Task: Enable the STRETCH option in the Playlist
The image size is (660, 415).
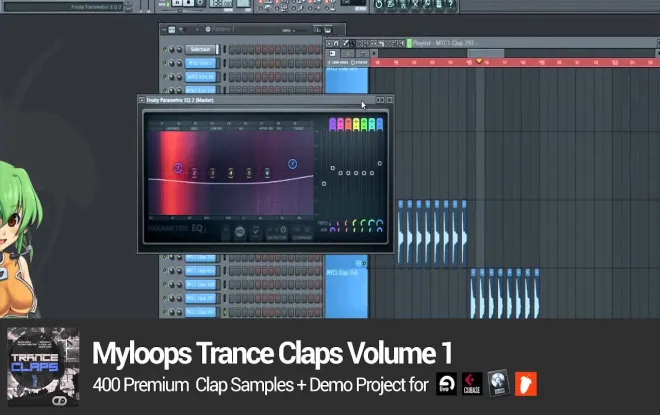Action: (x=359, y=62)
